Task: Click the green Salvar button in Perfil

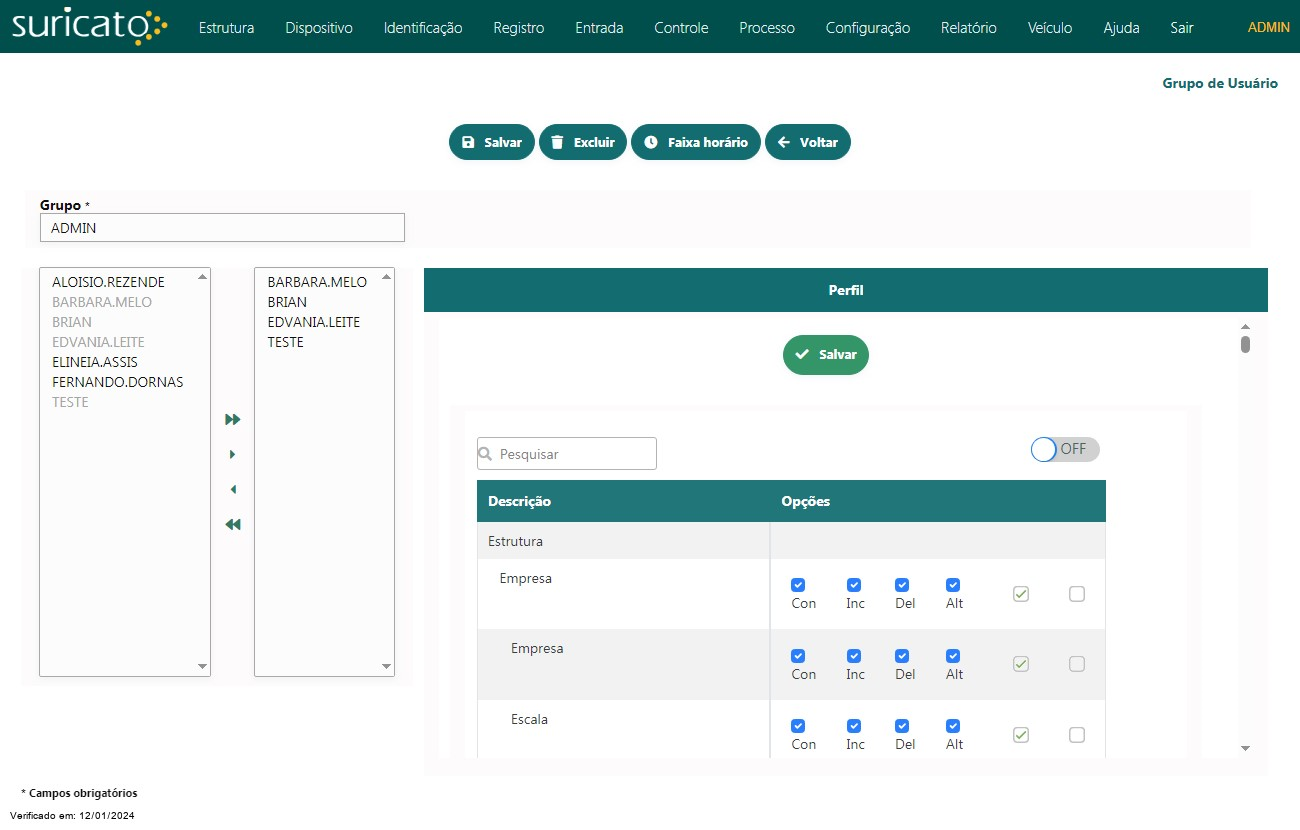Action: click(825, 355)
